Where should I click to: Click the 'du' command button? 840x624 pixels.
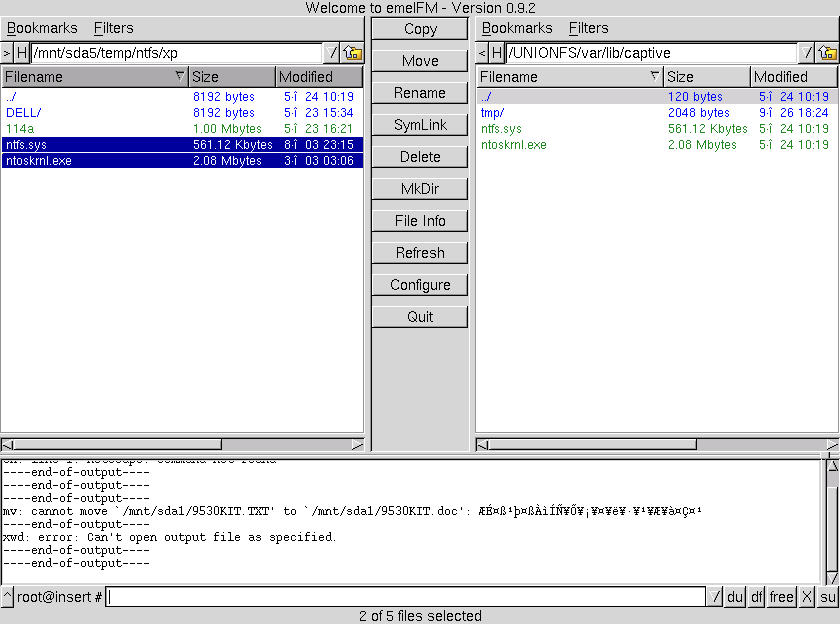[735, 597]
